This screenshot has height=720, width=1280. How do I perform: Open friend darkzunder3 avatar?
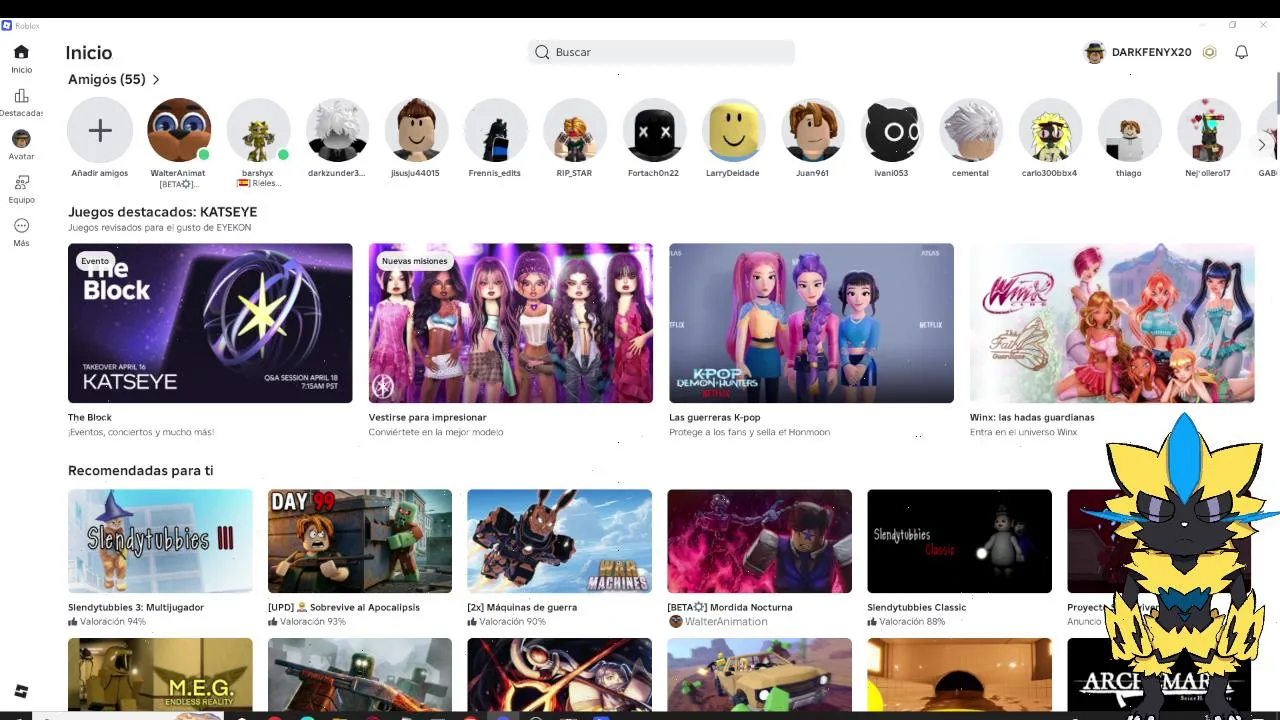coord(337,130)
